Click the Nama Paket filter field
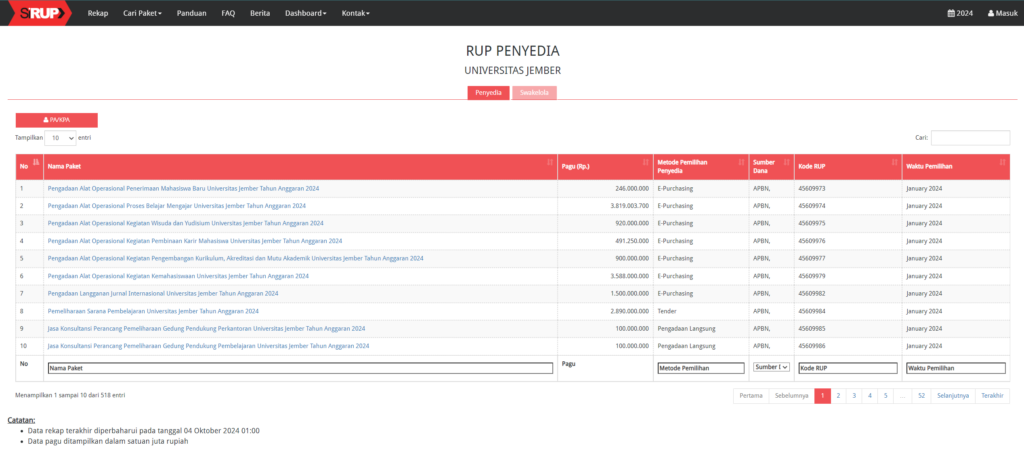The width and height of the screenshot is (1024, 453). [x=300, y=368]
